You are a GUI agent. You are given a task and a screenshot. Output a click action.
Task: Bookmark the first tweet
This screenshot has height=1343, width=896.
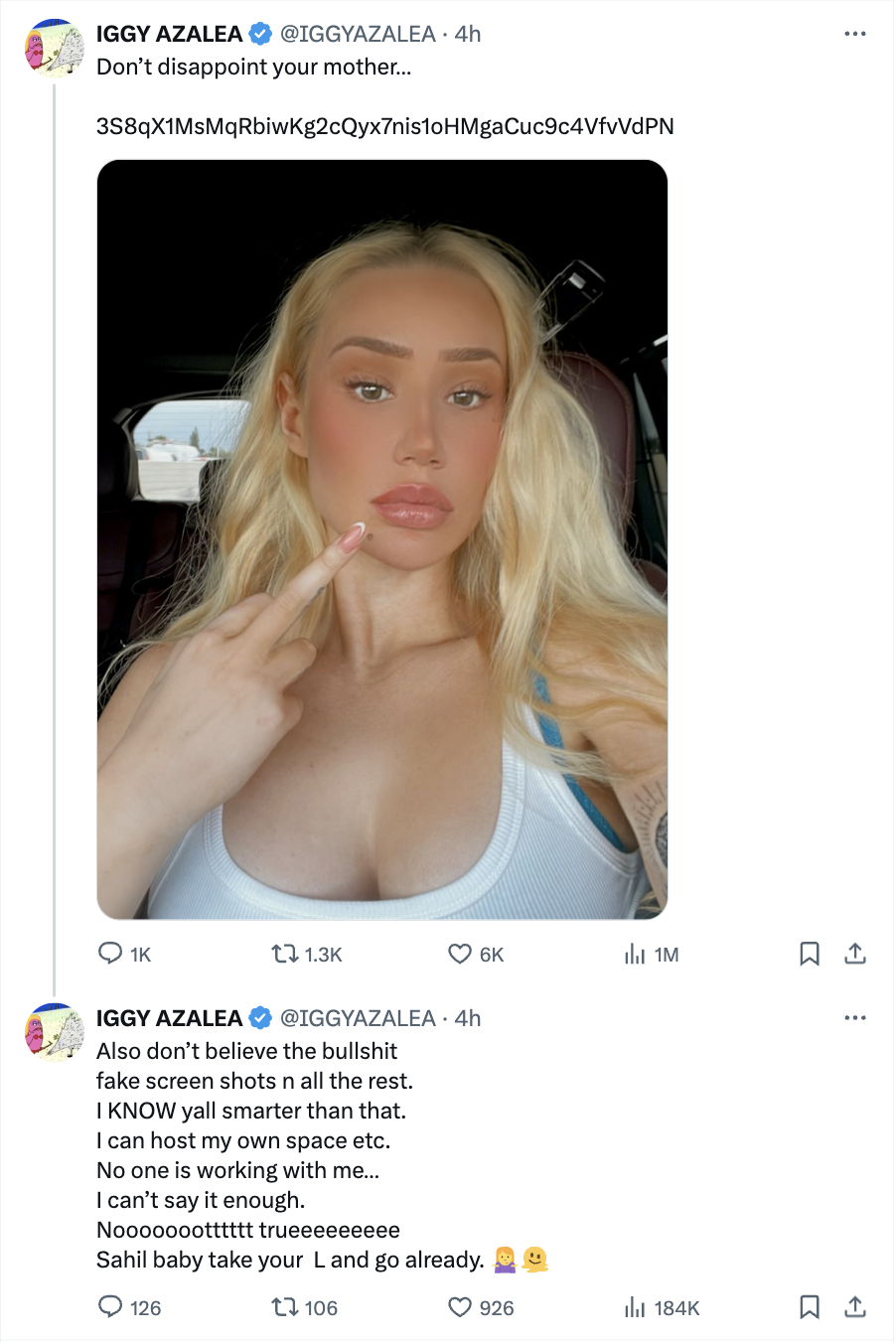click(x=810, y=955)
